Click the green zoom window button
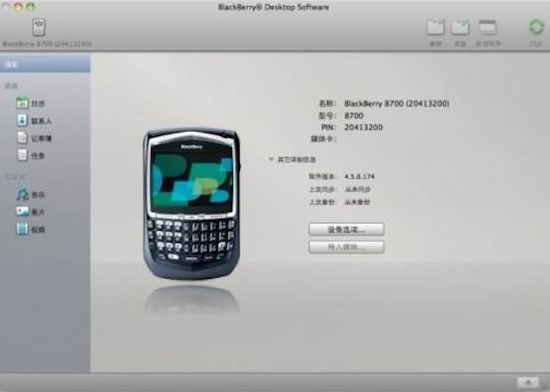The image size is (550, 392). (31, 7)
